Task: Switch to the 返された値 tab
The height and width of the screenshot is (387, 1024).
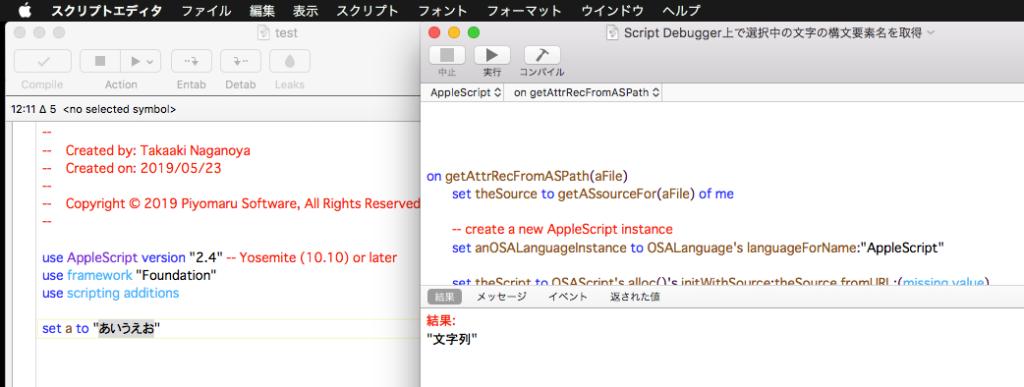Action: tap(634, 297)
